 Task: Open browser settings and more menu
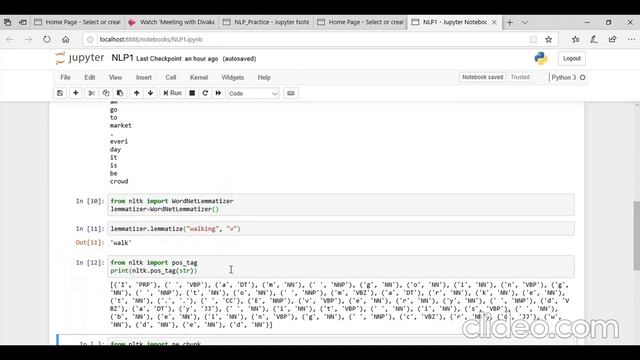pyautogui.click(x=631, y=40)
